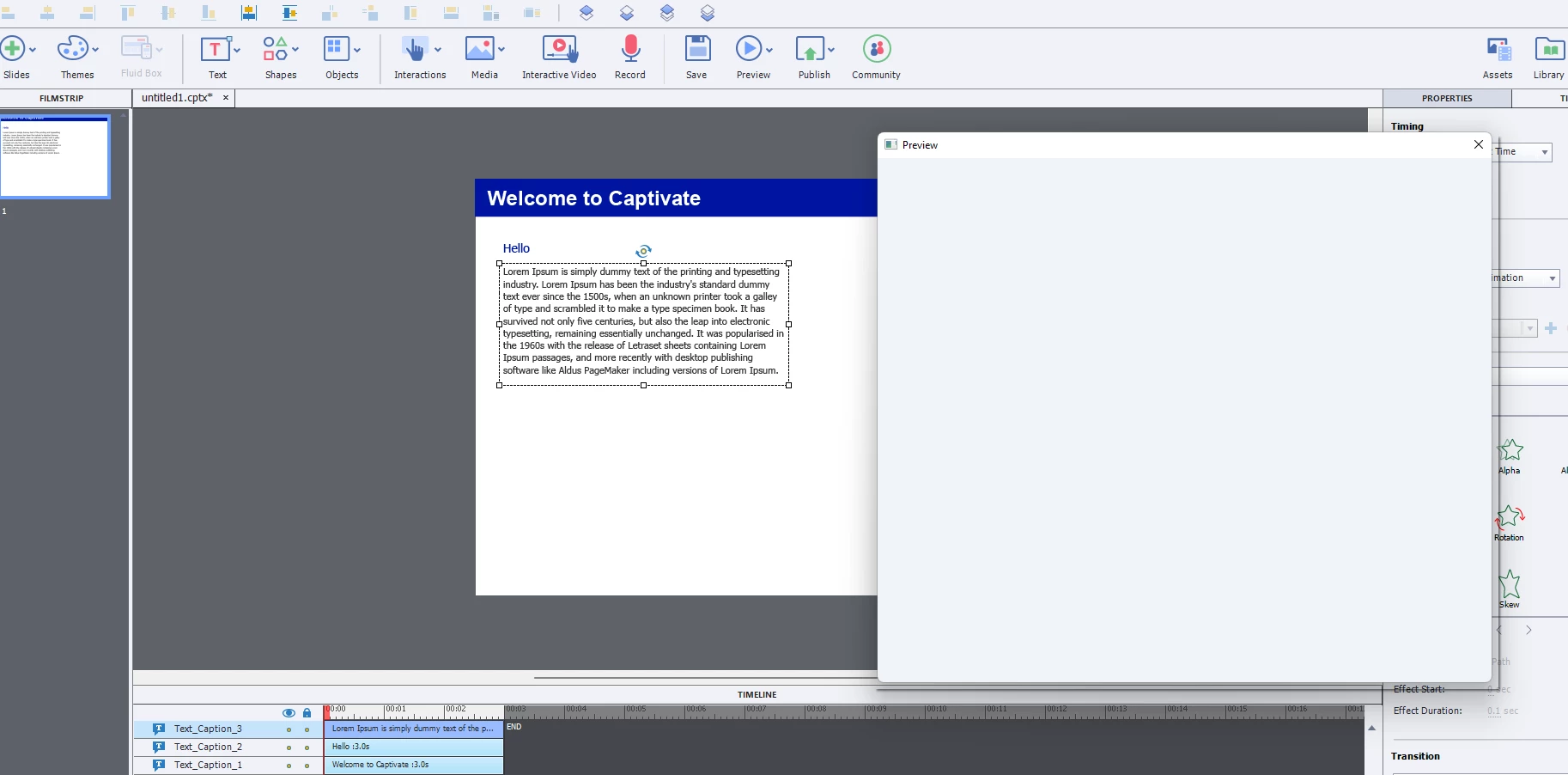Click the Align middle icon
The image size is (1568, 775).
pos(168,13)
